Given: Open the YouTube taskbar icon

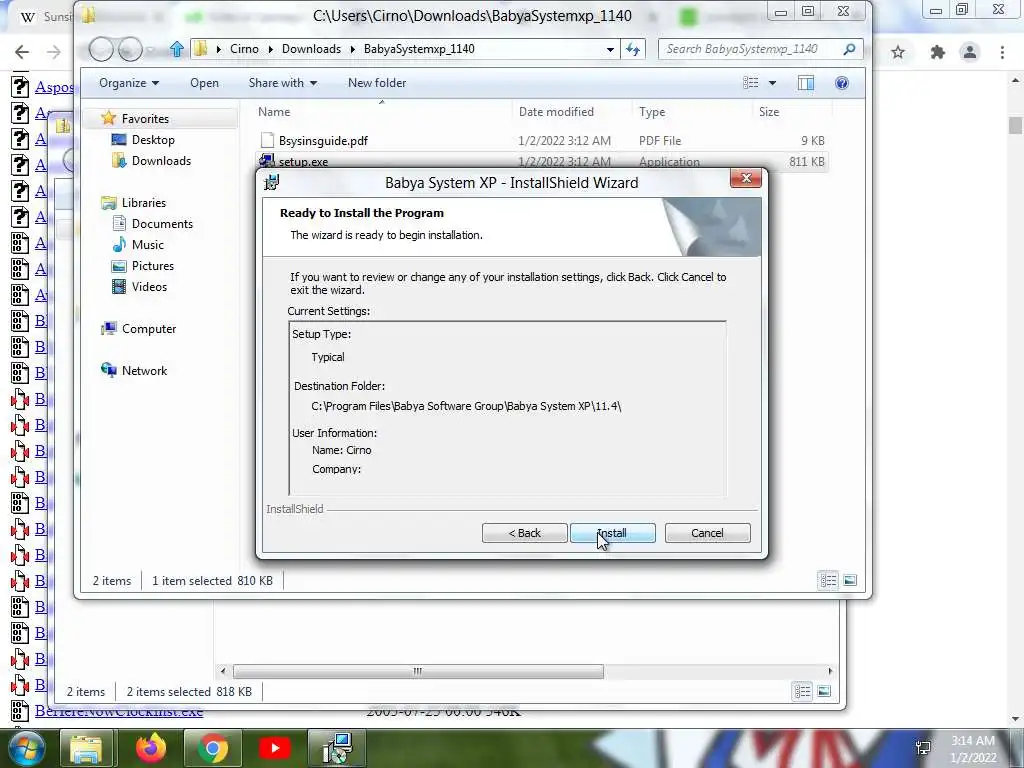Looking at the screenshot, I should click(x=274, y=748).
